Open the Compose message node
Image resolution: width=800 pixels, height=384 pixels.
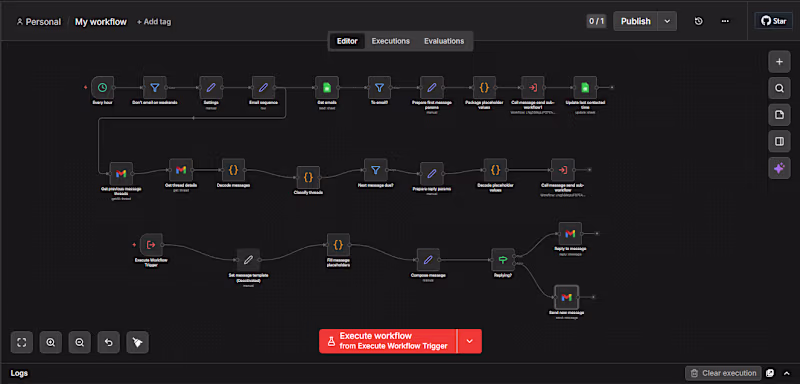[428, 260]
